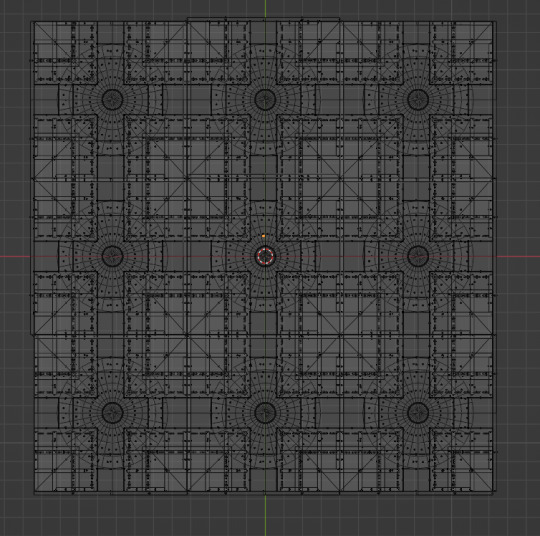Select the orange object origin dot

[x=263, y=236]
